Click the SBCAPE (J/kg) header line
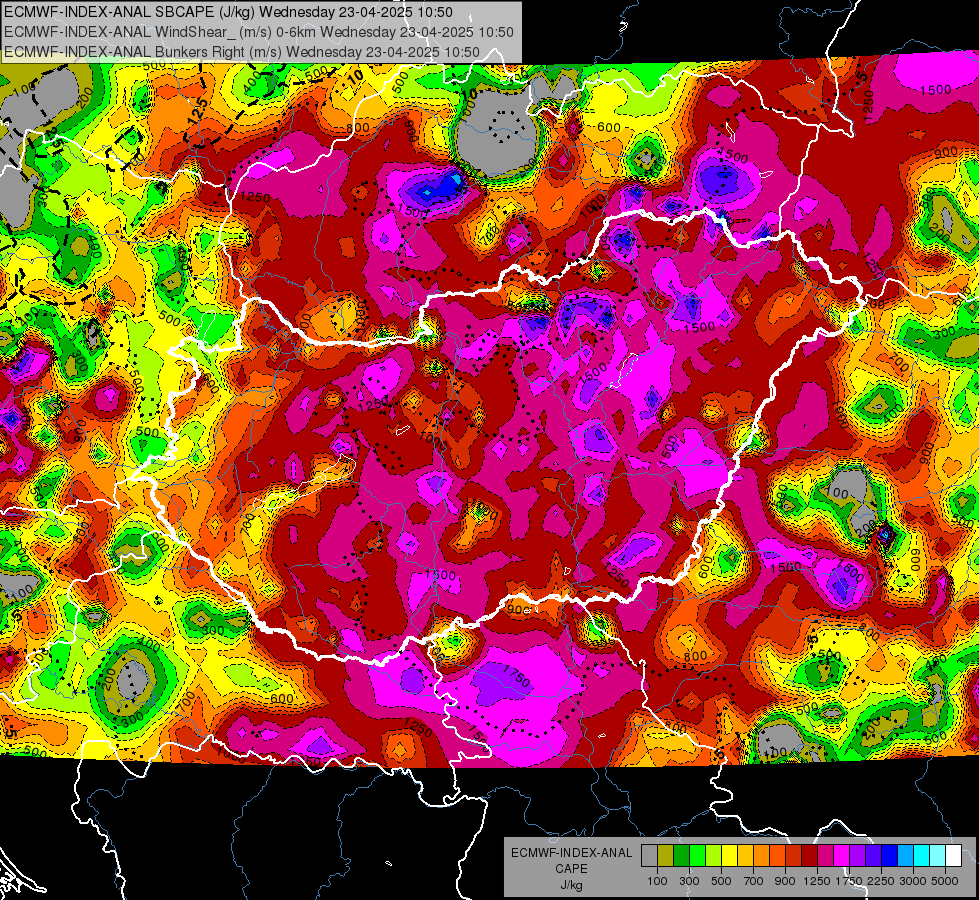 (x=229, y=12)
